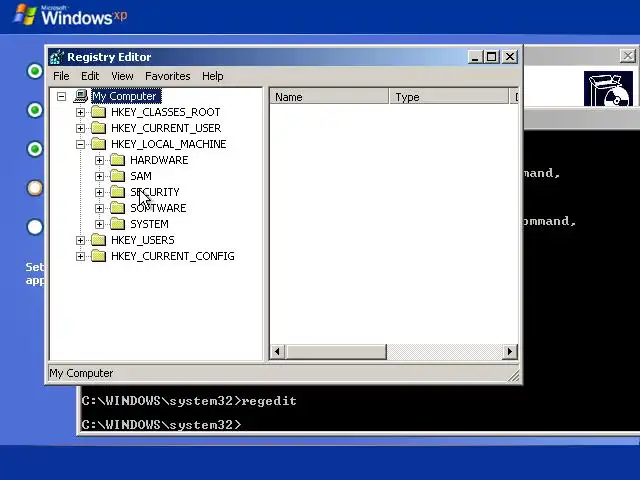640x480 pixels.
Task: Expand the SAM subkey
Action: pos(99,176)
